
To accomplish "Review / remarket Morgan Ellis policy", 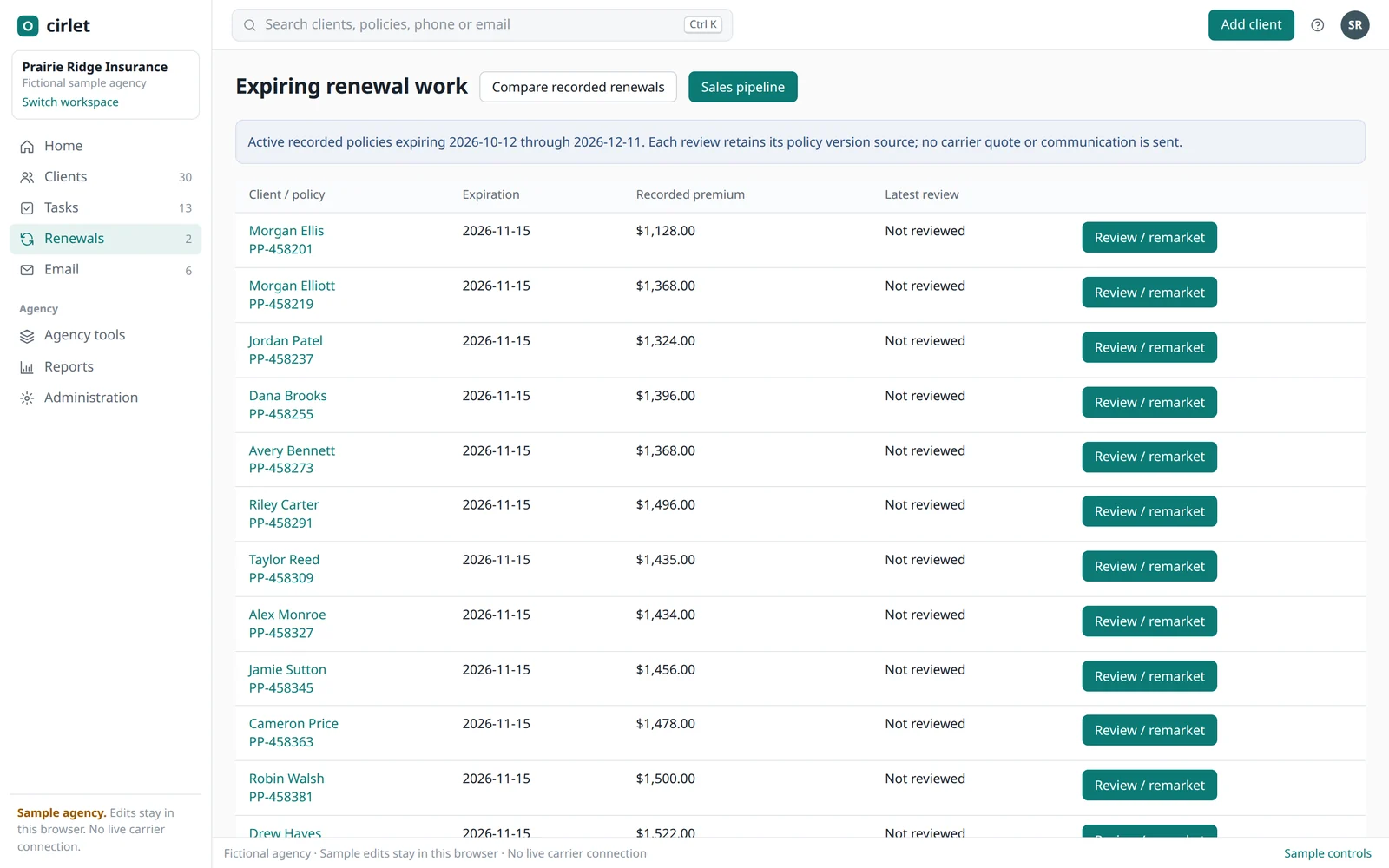I will 1149,238.
